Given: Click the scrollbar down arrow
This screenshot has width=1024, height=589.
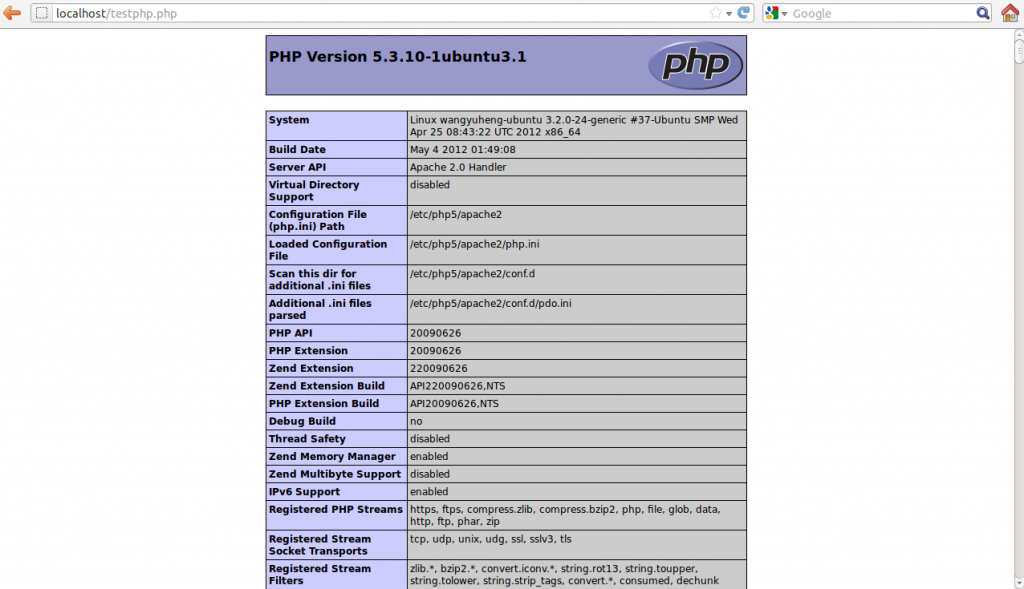Looking at the screenshot, I should 1019,582.
